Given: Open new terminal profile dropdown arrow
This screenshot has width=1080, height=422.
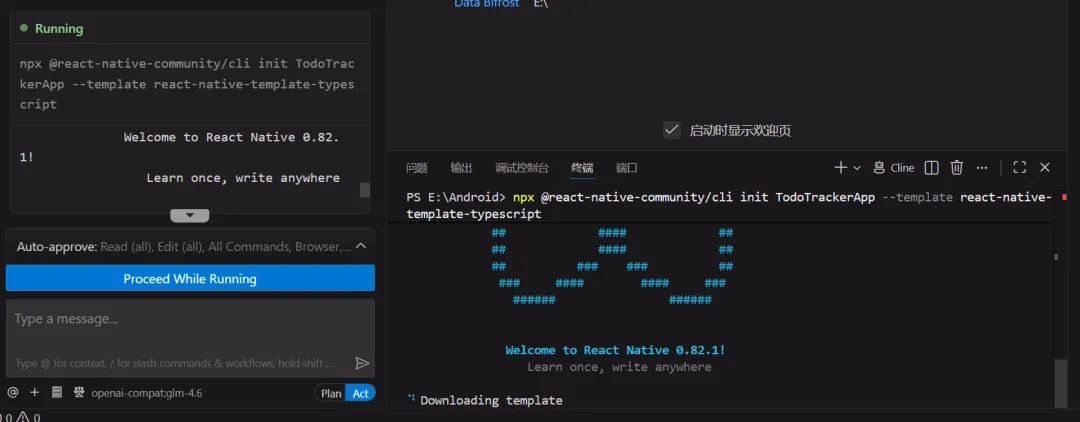Looking at the screenshot, I should pos(857,168).
